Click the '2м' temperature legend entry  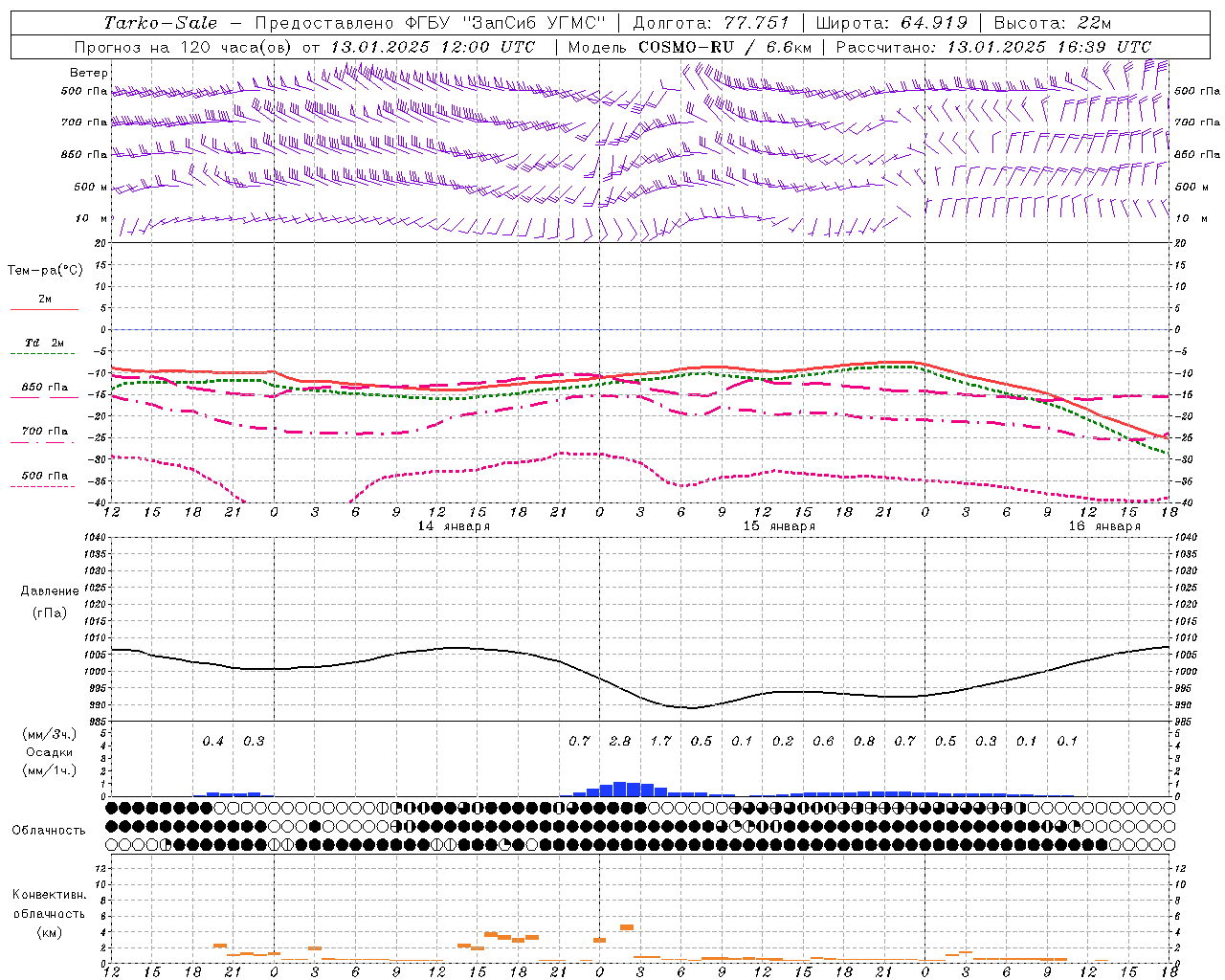coord(45,299)
